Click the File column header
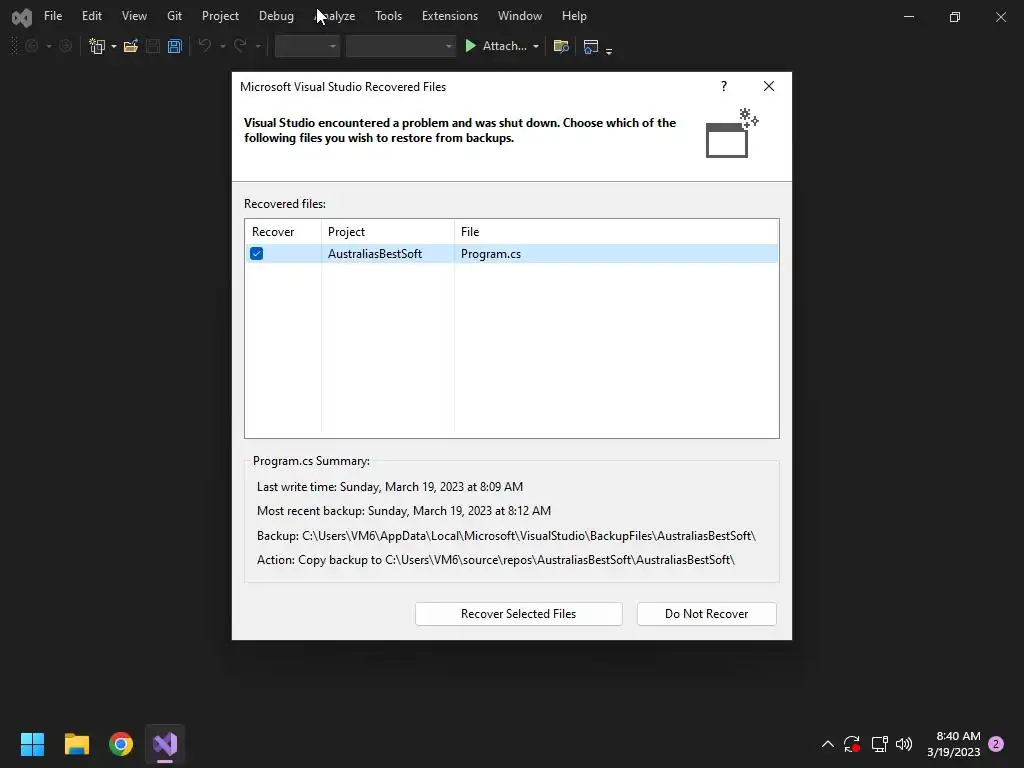The image size is (1024, 768). pyautogui.click(x=616, y=232)
